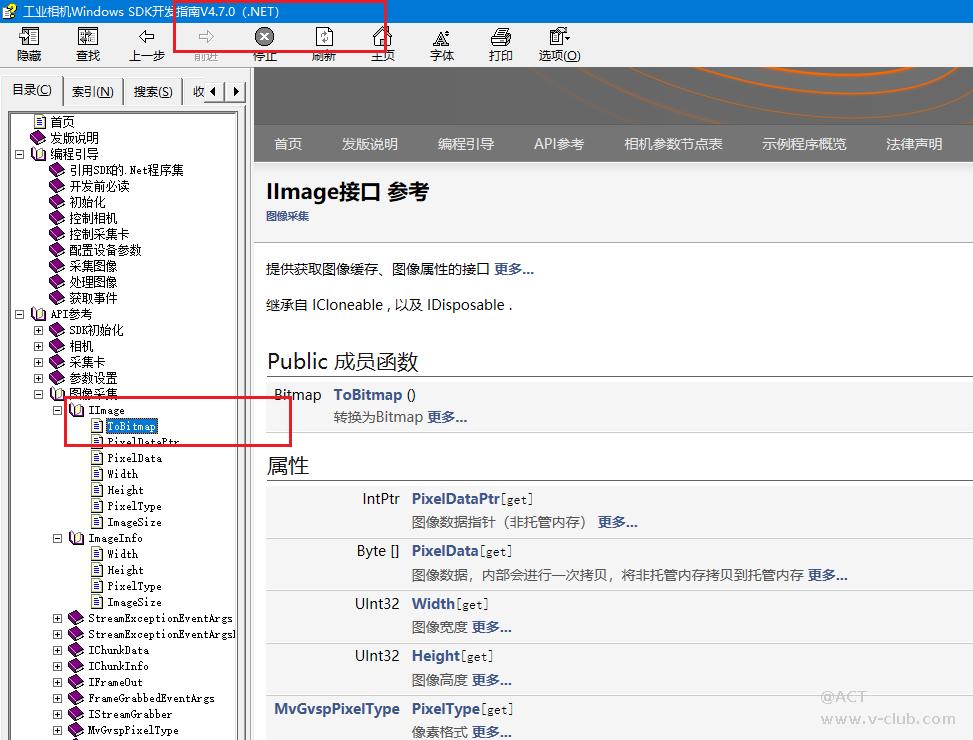Expand the 参数设置 tree node
973x740 pixels.
click(x=38, y=378)
